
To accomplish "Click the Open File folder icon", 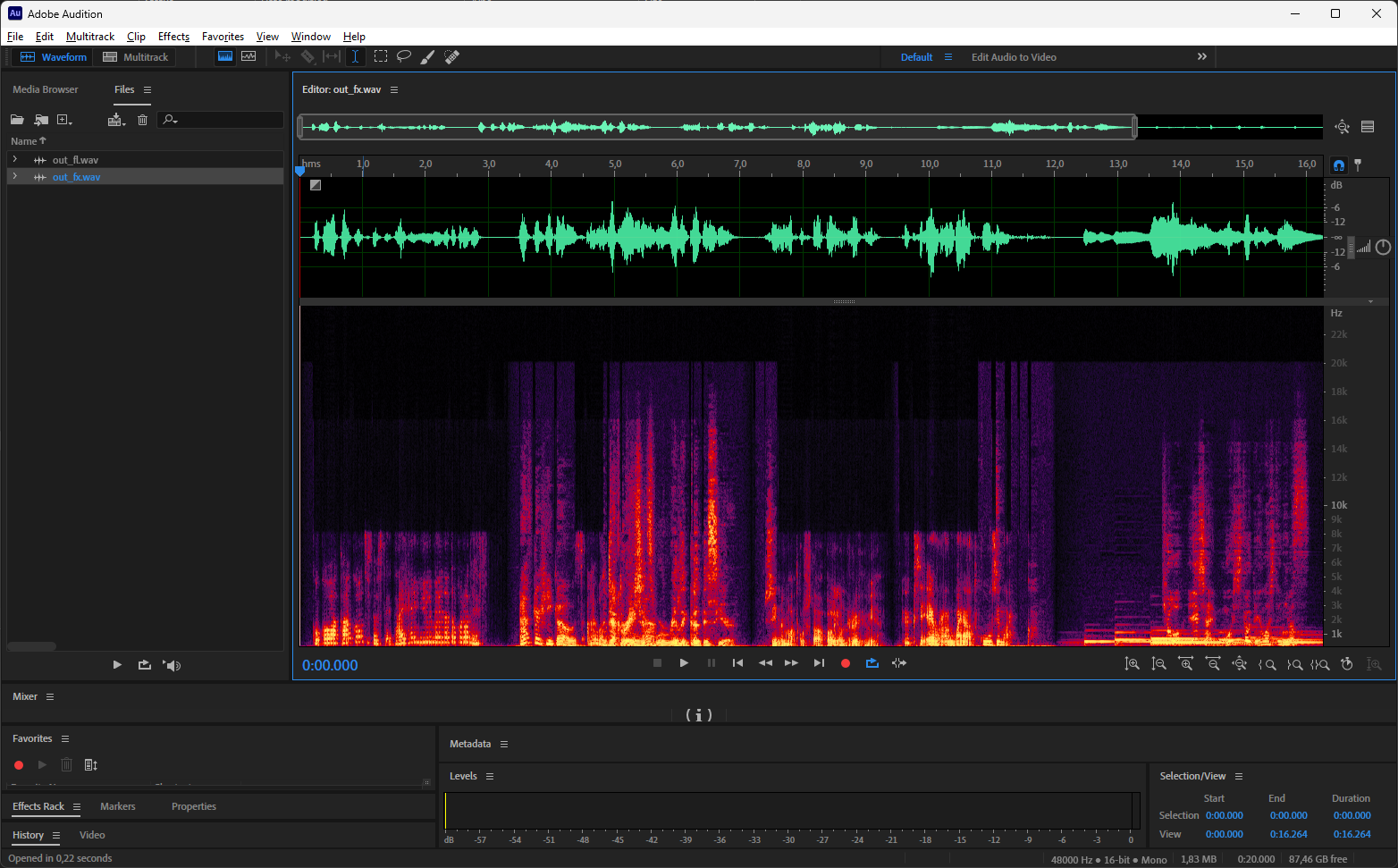I will 17,120.
